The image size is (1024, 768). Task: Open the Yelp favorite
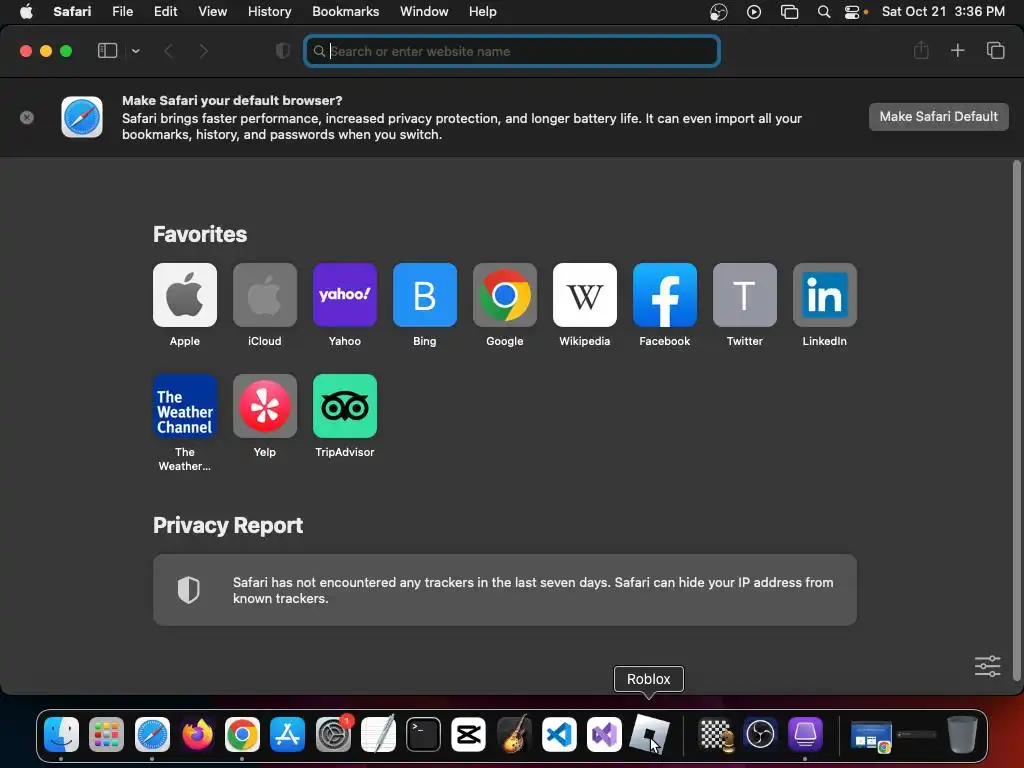[x=264, y=406]
